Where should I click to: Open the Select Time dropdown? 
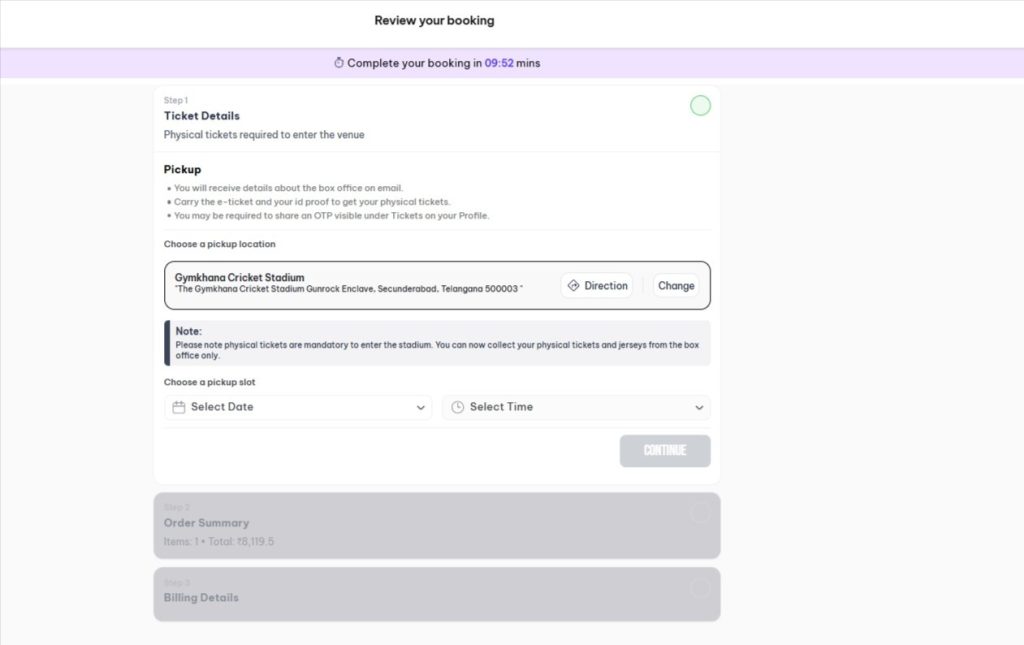pos(576,407)
